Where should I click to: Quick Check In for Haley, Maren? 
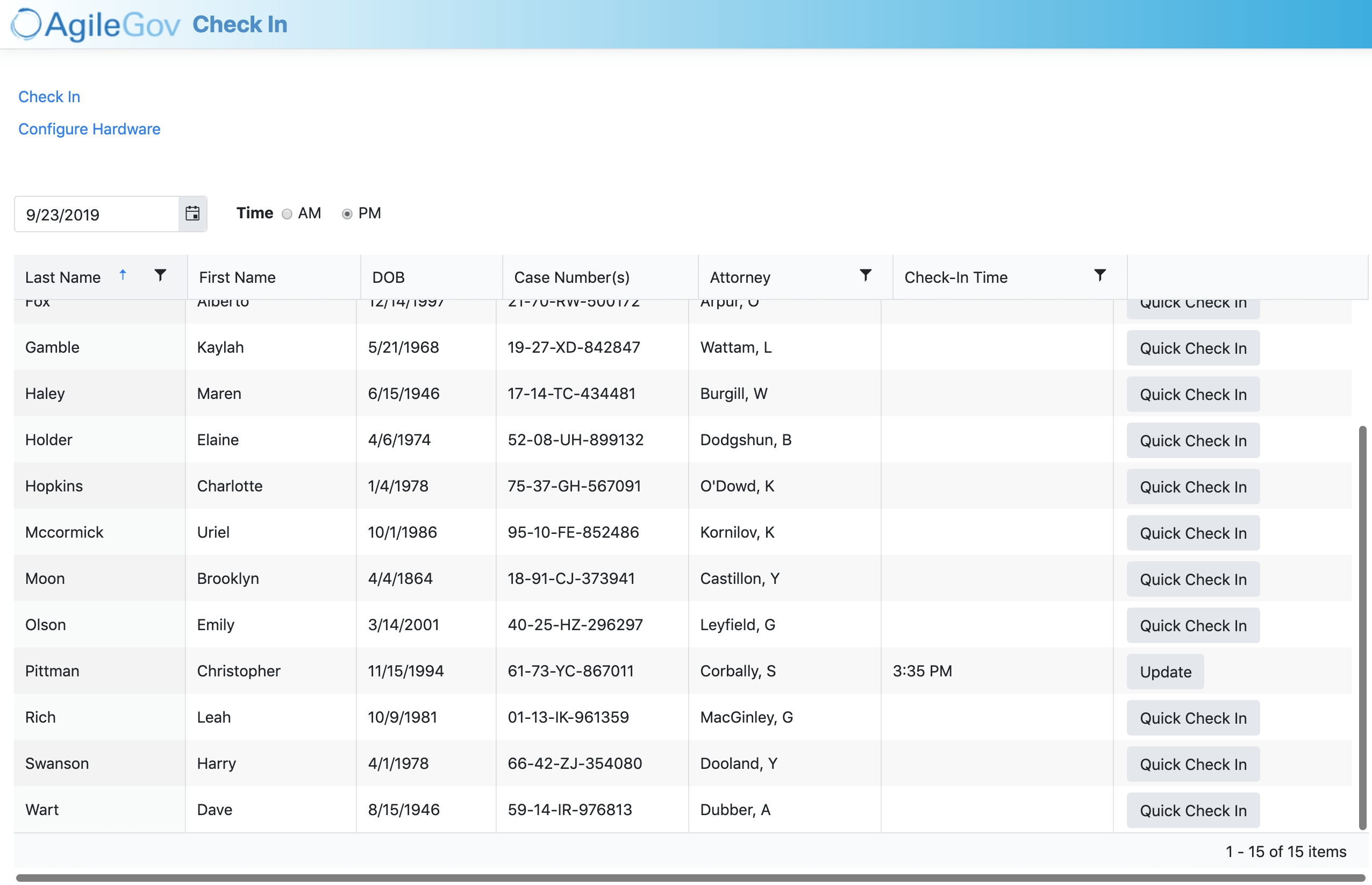click(x=1193, y=394)
